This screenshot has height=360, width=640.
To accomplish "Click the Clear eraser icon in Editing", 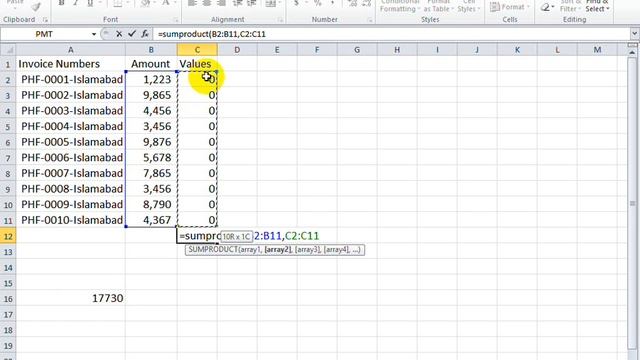I will coord(546,7).
